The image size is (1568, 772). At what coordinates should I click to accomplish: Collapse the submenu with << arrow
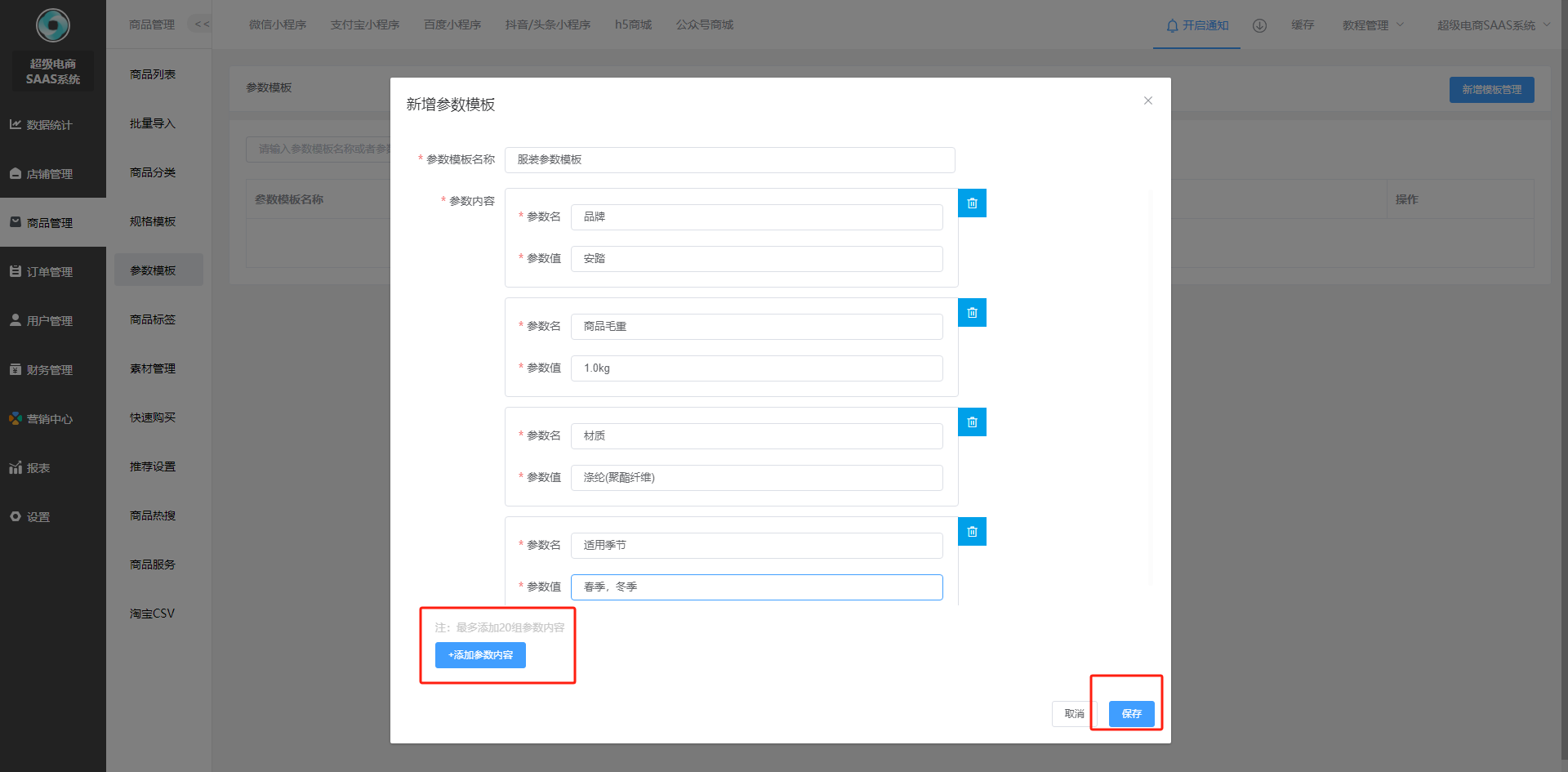tap(202, 25)
